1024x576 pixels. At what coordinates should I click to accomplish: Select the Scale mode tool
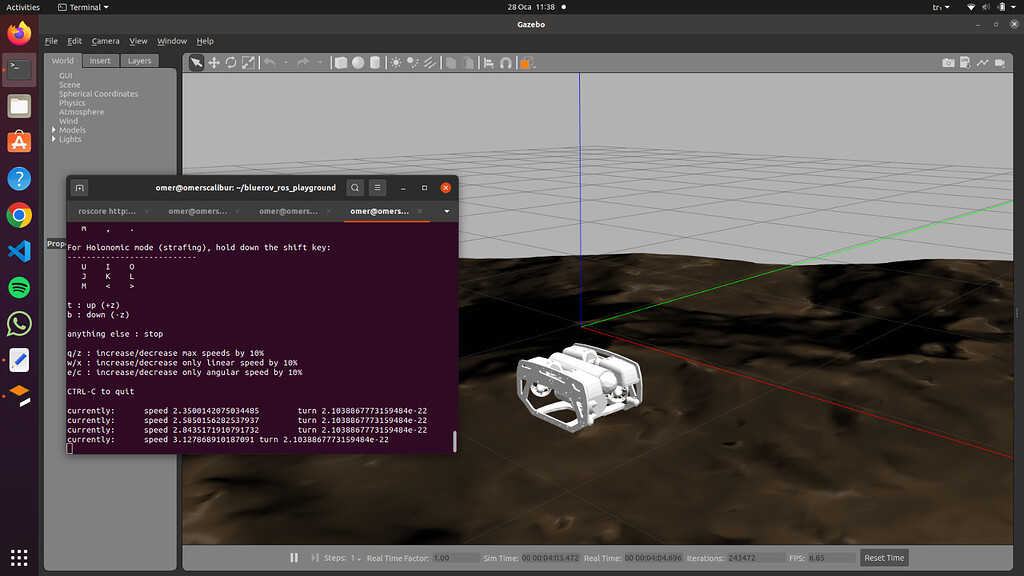point(247,62)
